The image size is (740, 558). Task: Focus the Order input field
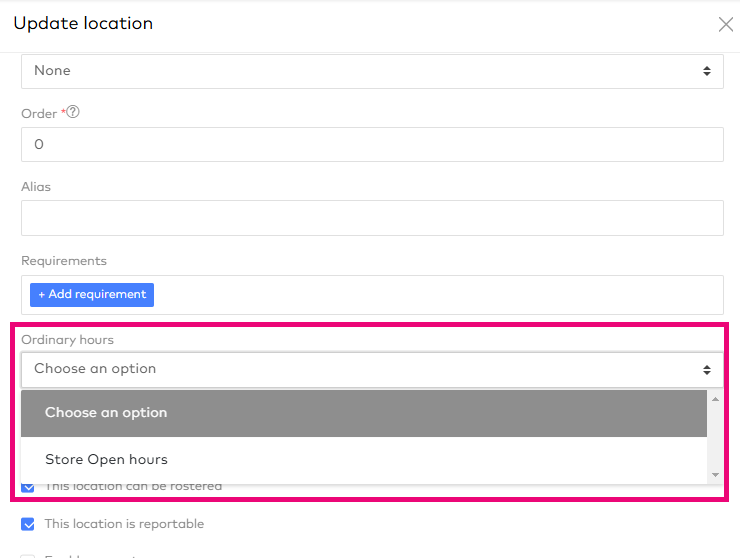point(372,144)
